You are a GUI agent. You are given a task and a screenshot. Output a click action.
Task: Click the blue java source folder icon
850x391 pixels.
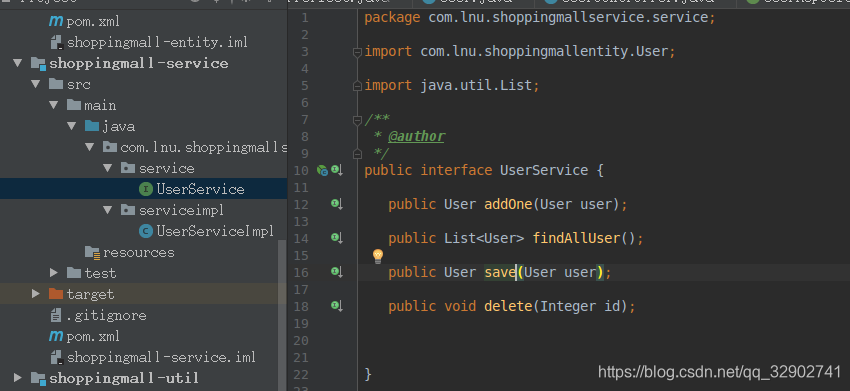click(x=92, y=126)
